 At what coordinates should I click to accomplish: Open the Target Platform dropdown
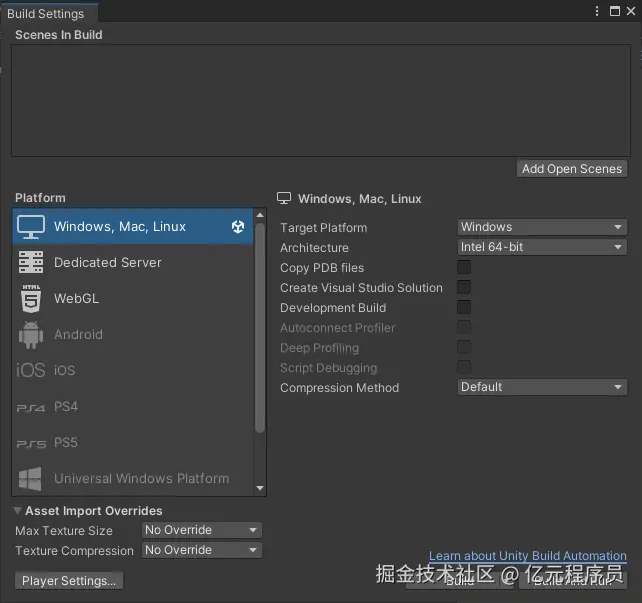542,227
